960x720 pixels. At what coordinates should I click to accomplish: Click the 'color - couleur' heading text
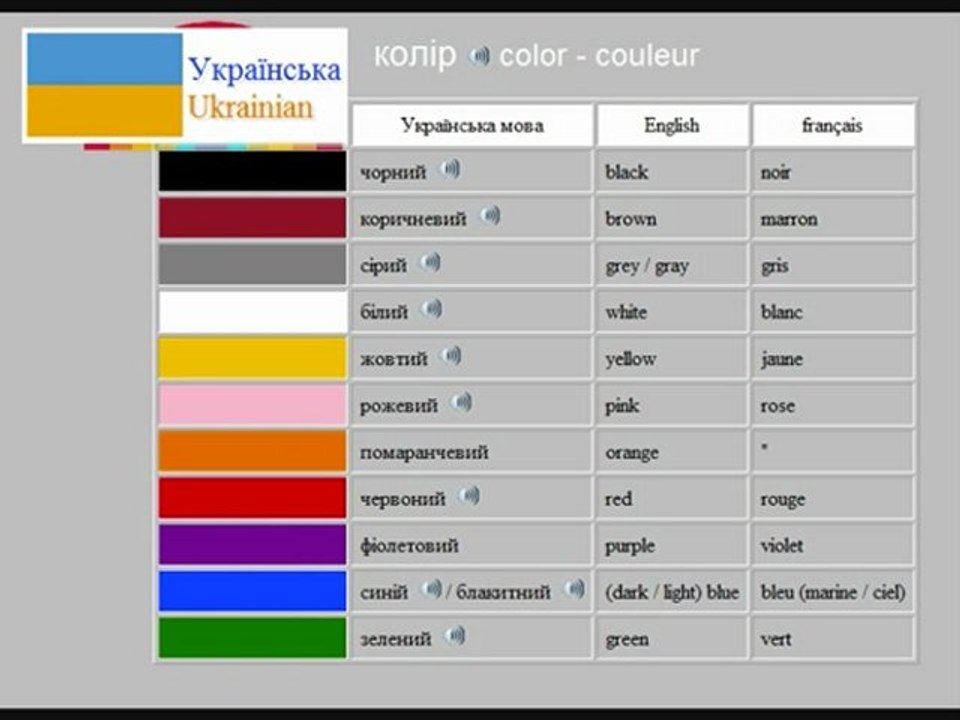tap(599, 56)
